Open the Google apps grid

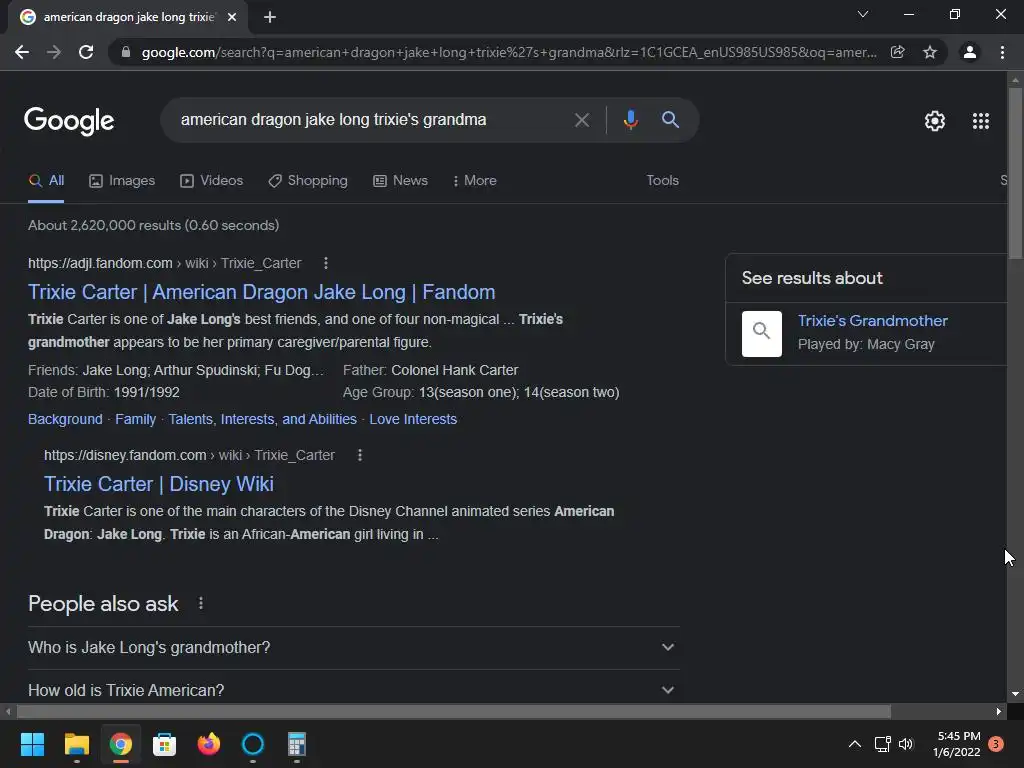980,121
